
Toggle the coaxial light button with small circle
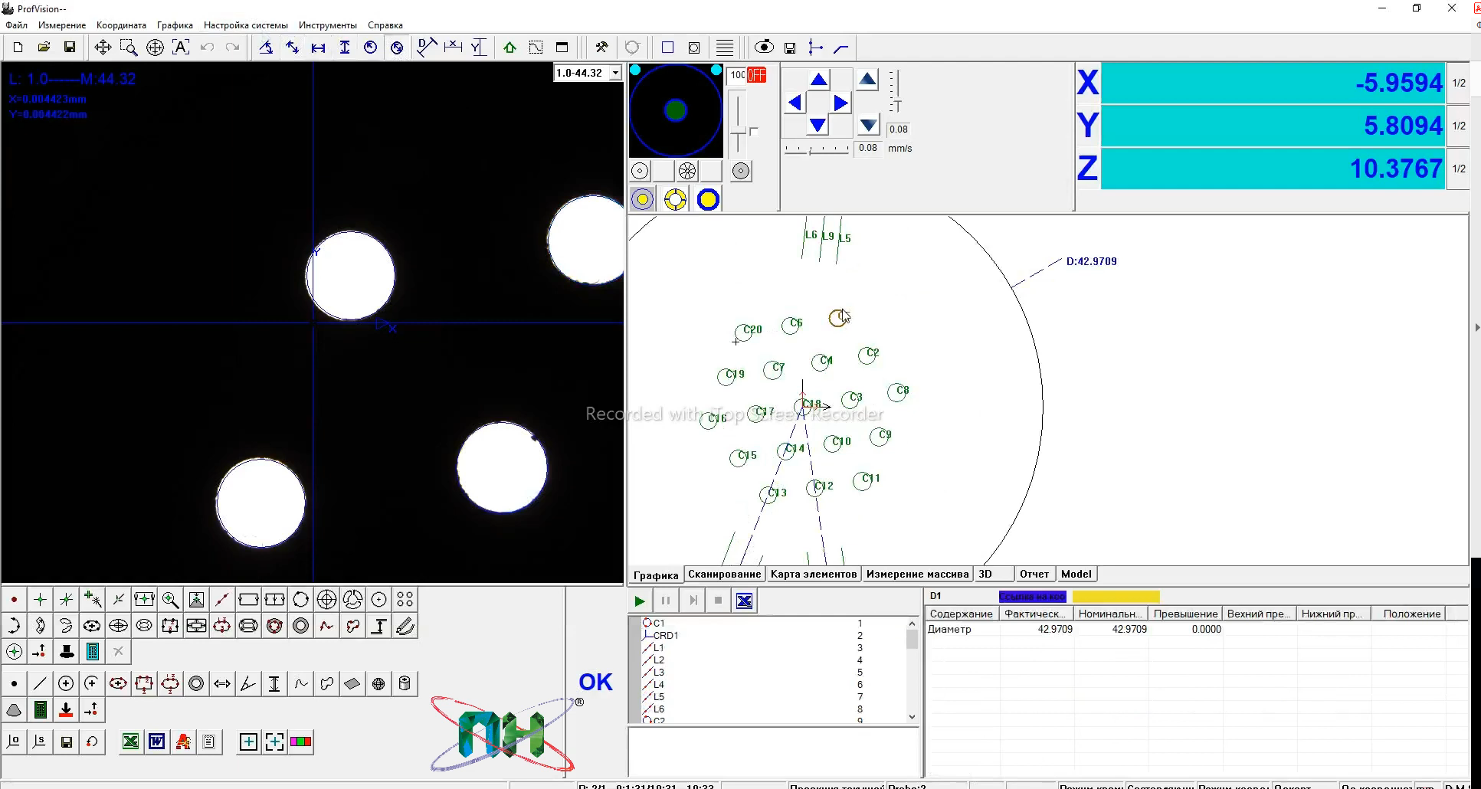[640, 171]
